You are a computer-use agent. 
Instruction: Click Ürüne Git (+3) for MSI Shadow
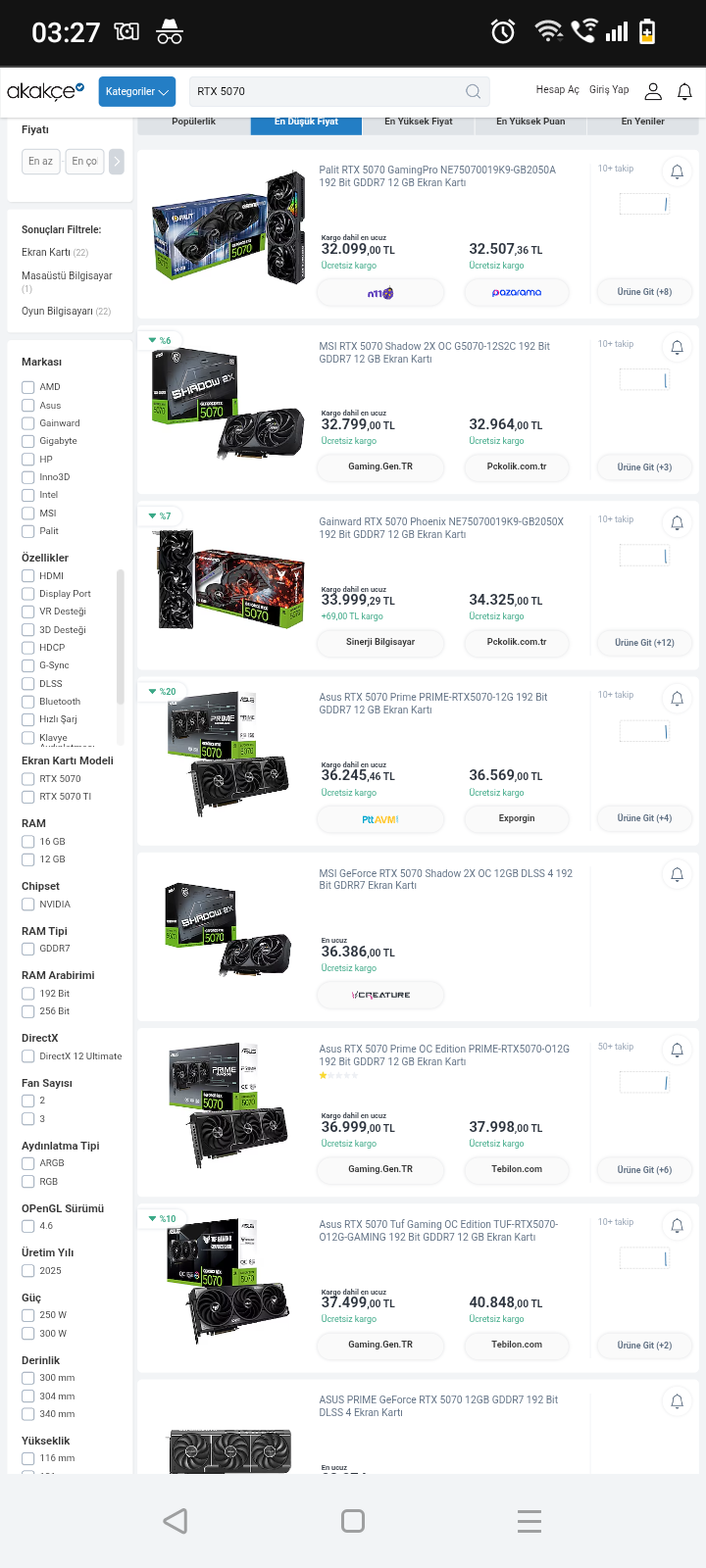pos(644,467)
